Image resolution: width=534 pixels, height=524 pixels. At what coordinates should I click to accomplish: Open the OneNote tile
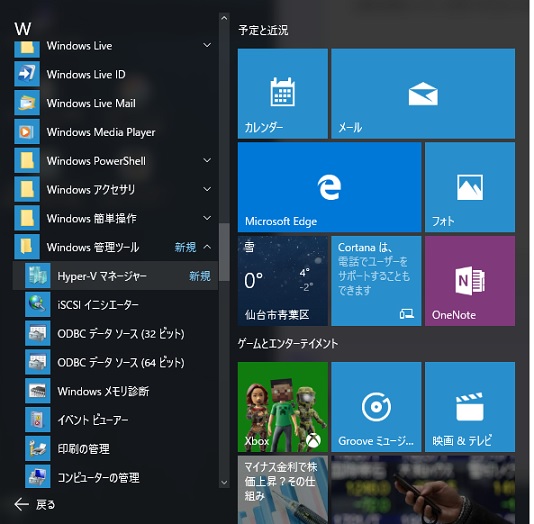470,281
